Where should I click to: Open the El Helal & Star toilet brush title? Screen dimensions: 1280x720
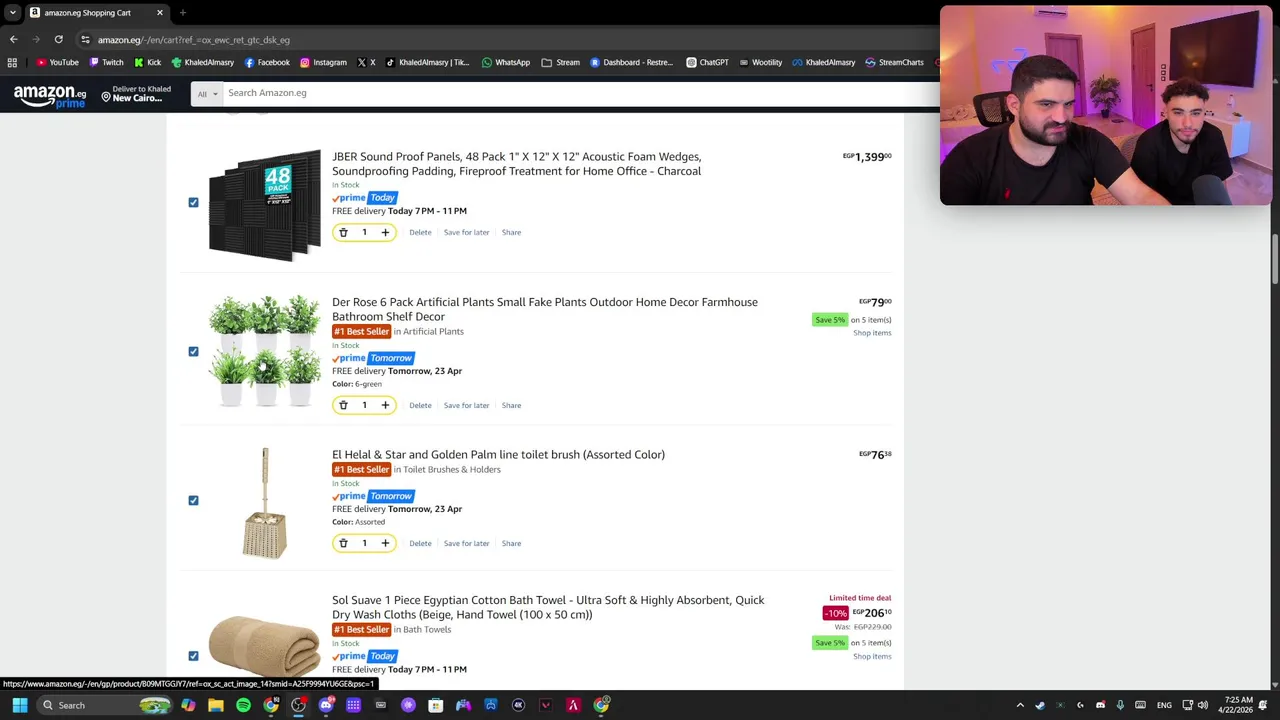coord(498,454)
